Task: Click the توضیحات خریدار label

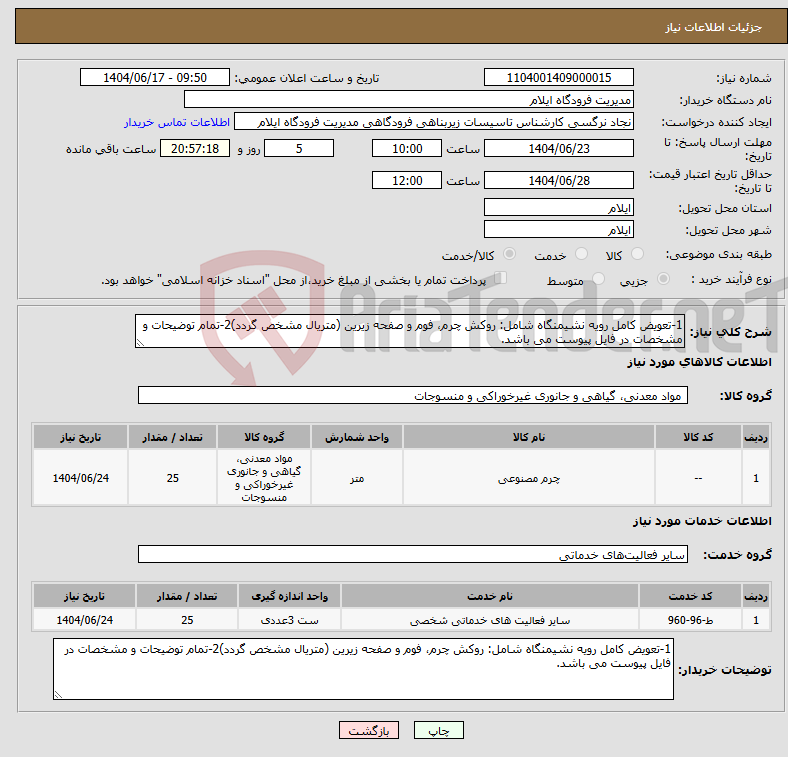Action: (x=725, y=670)
